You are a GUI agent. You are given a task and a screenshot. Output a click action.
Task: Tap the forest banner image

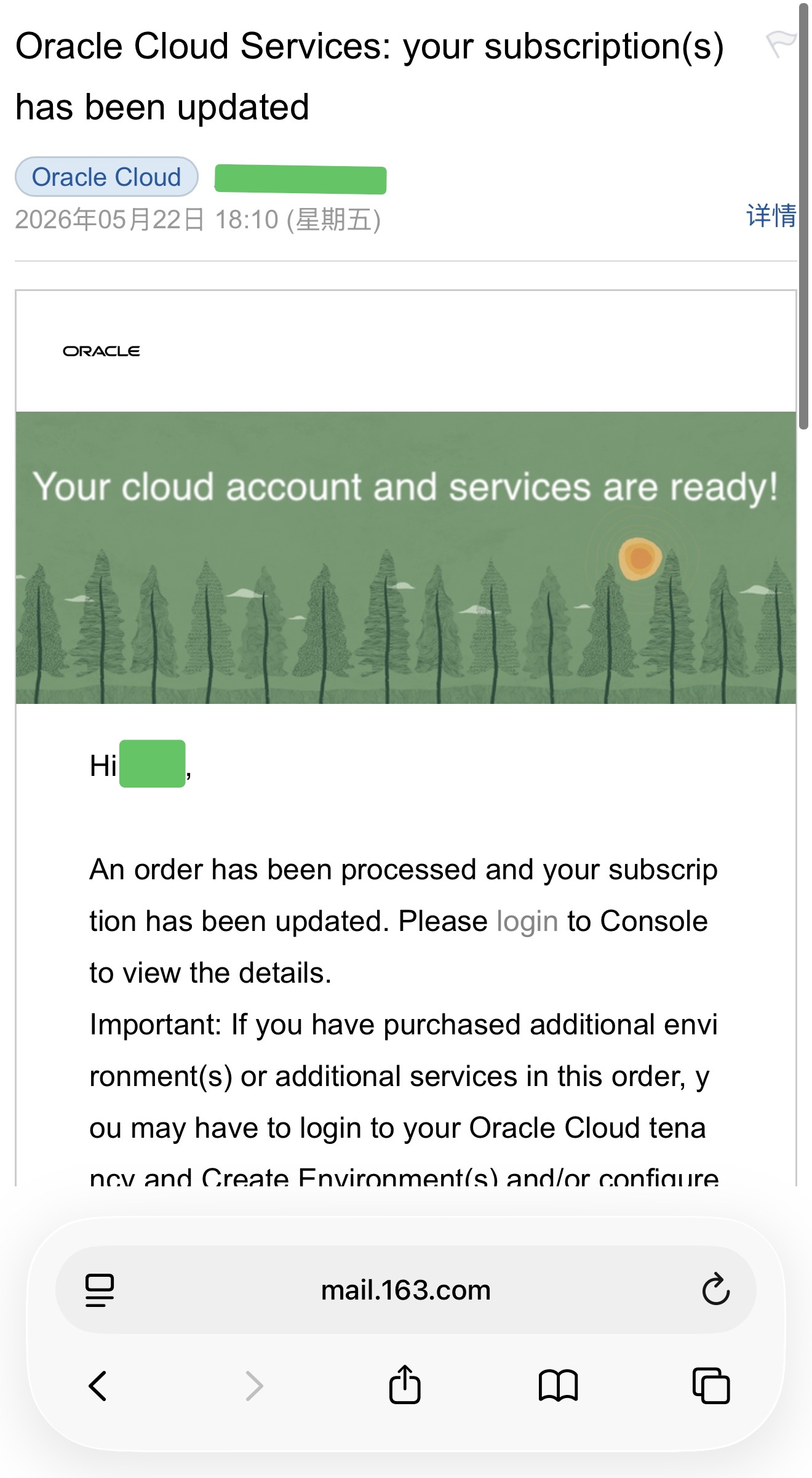pos(406,557)
